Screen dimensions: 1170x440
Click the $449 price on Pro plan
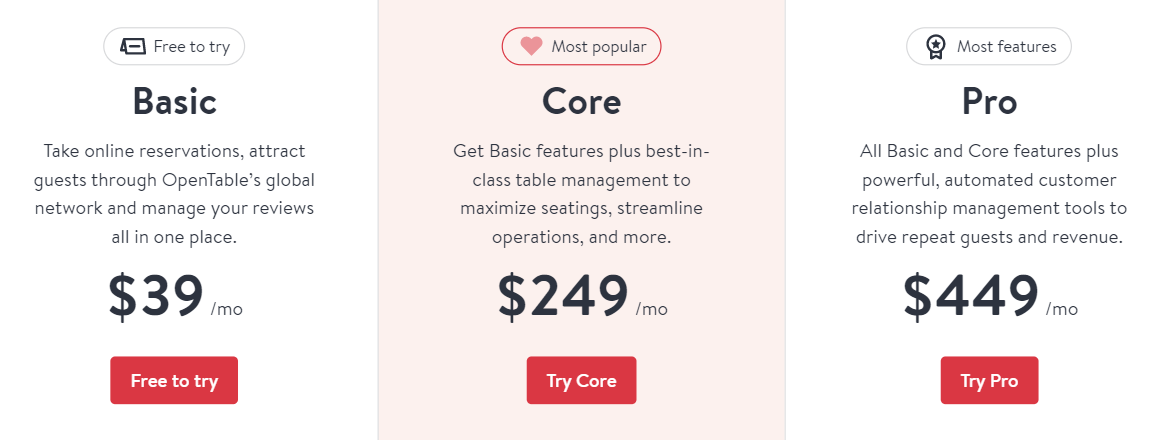click(971, 296)
